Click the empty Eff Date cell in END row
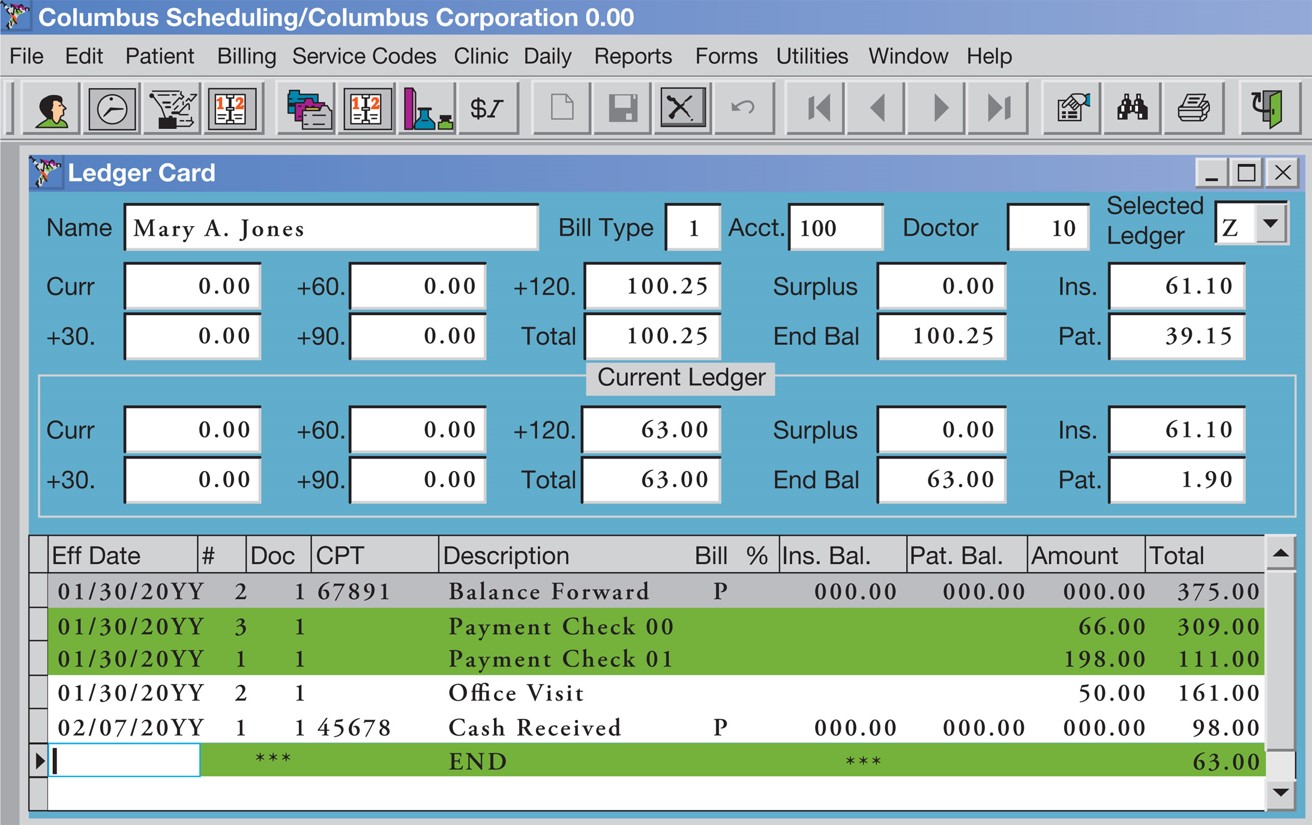This screenshot has height=825, width=1312. pyautogui.click(x=125, y=761)
